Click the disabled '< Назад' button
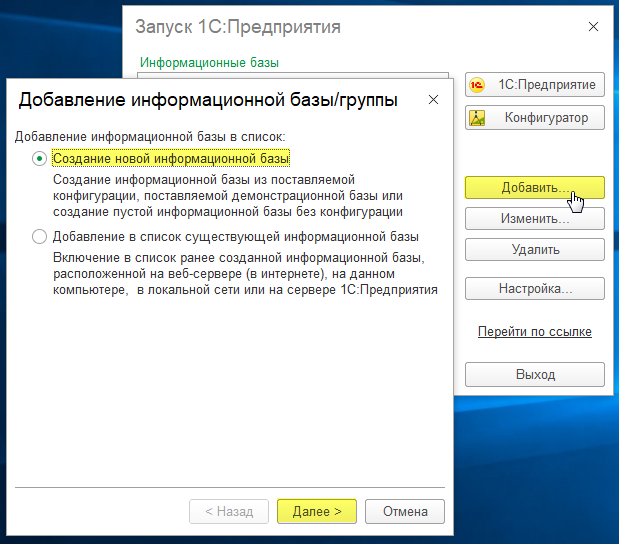The image size is (619, 544). 229,512
